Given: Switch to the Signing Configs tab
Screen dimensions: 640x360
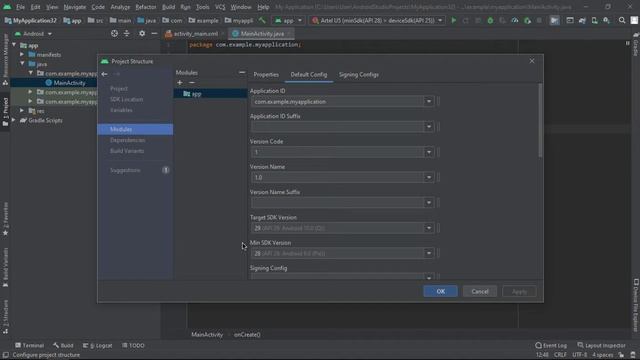Looking at the screenshot, I should (x=359, y=75).
